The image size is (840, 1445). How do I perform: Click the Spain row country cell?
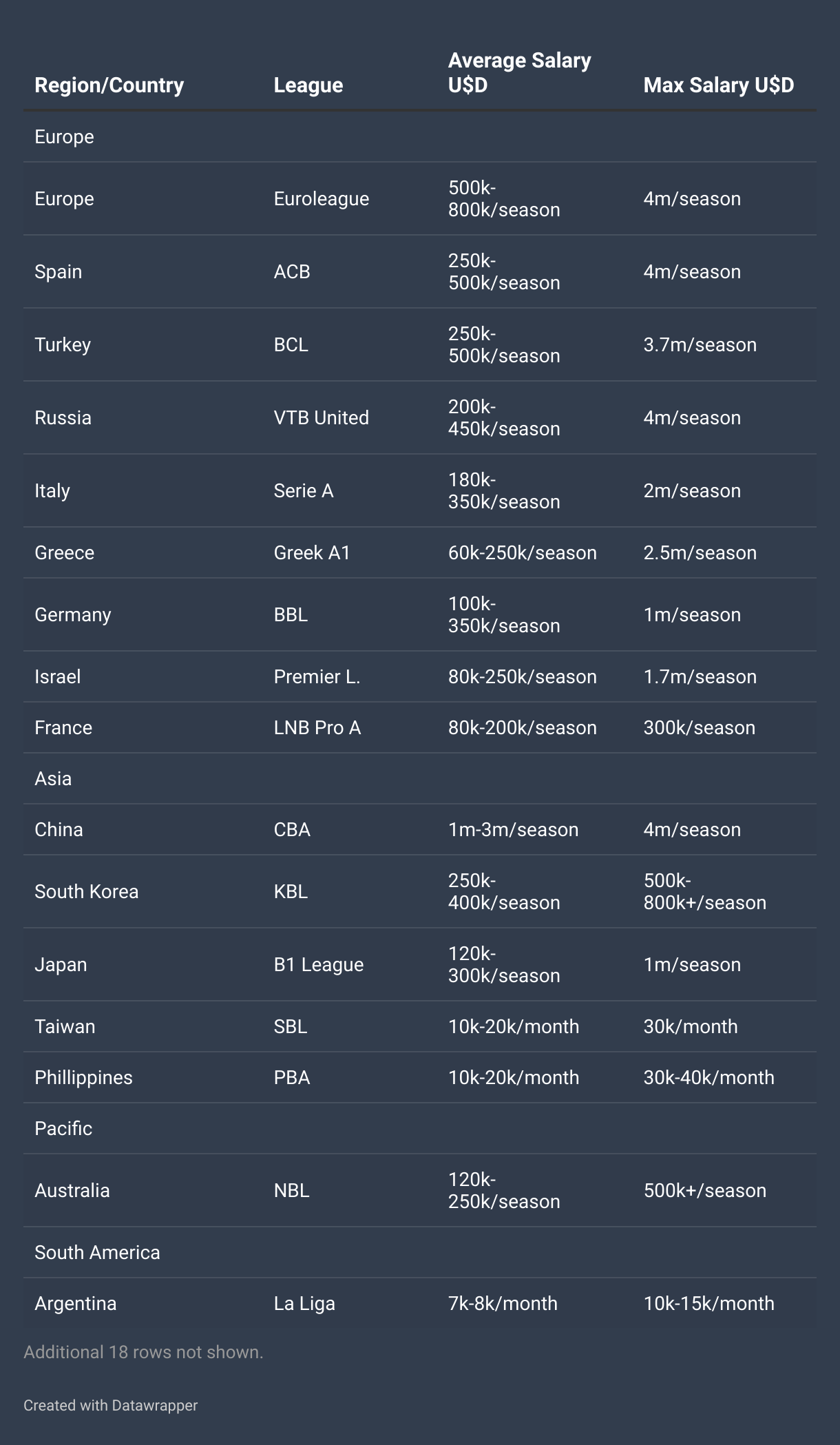click(58, 272)
